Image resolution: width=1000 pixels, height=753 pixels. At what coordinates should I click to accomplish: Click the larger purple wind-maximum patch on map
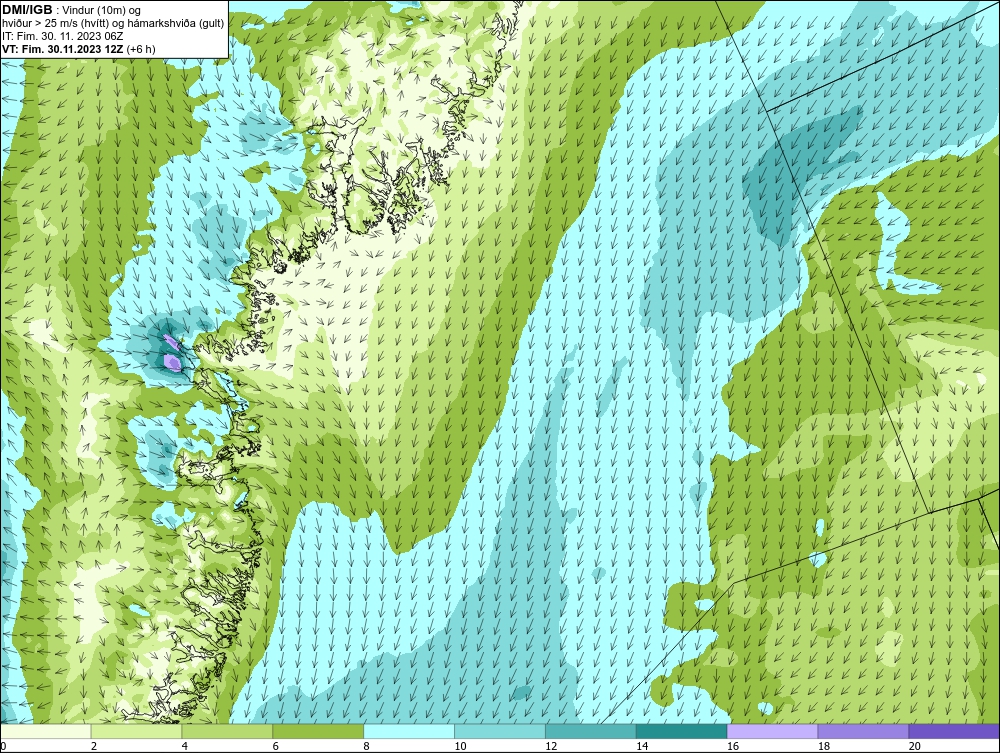172,362
